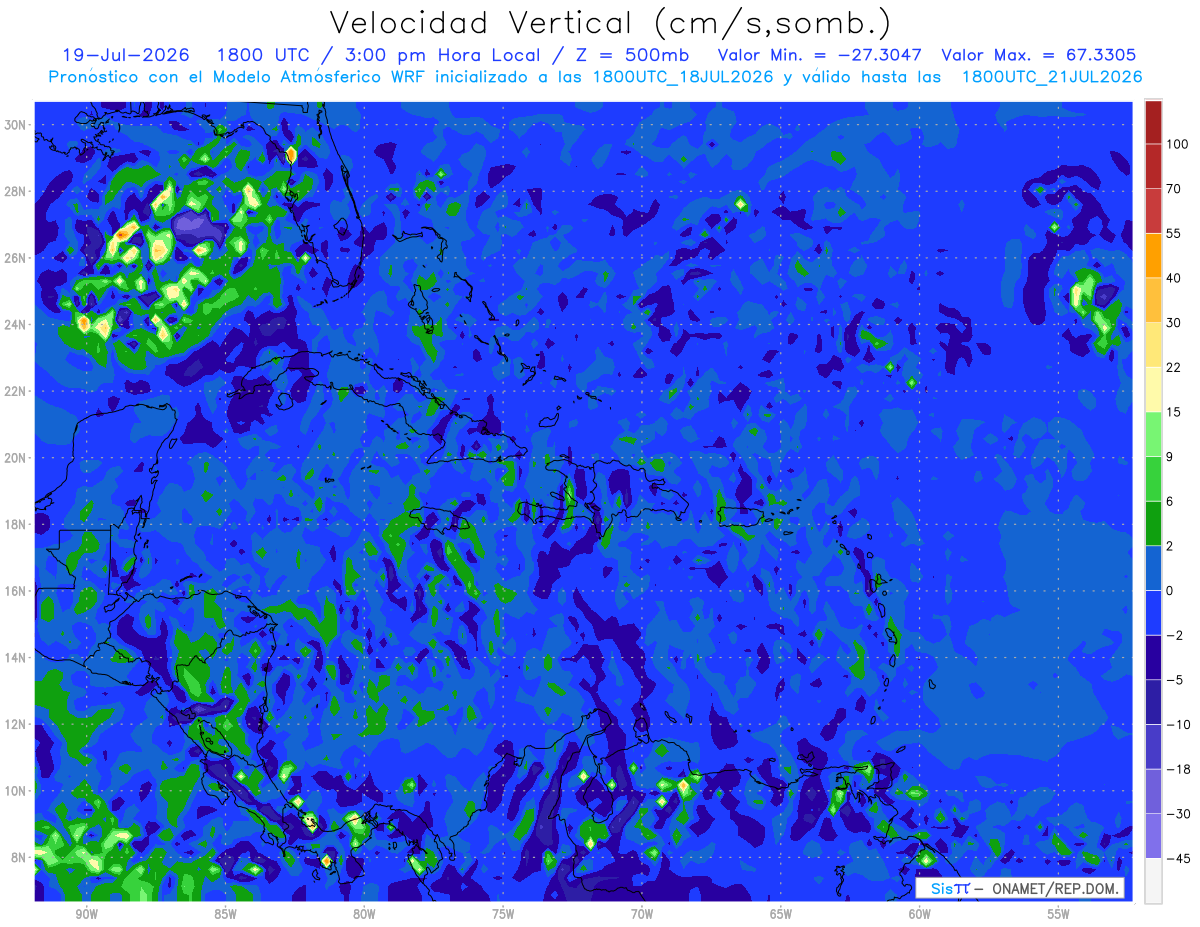
Task: Pick the dark red swatch above 100
Action: (x=1153, y=122)
